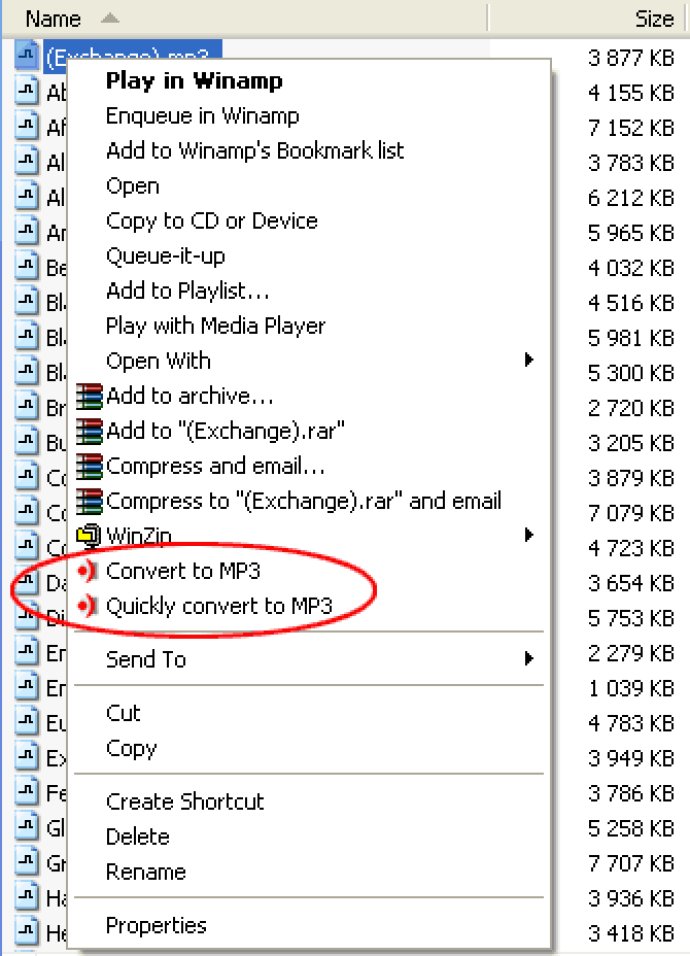690x956 pixels.
Task: Click the 7 707 KB size value
Action: point(631,863)
